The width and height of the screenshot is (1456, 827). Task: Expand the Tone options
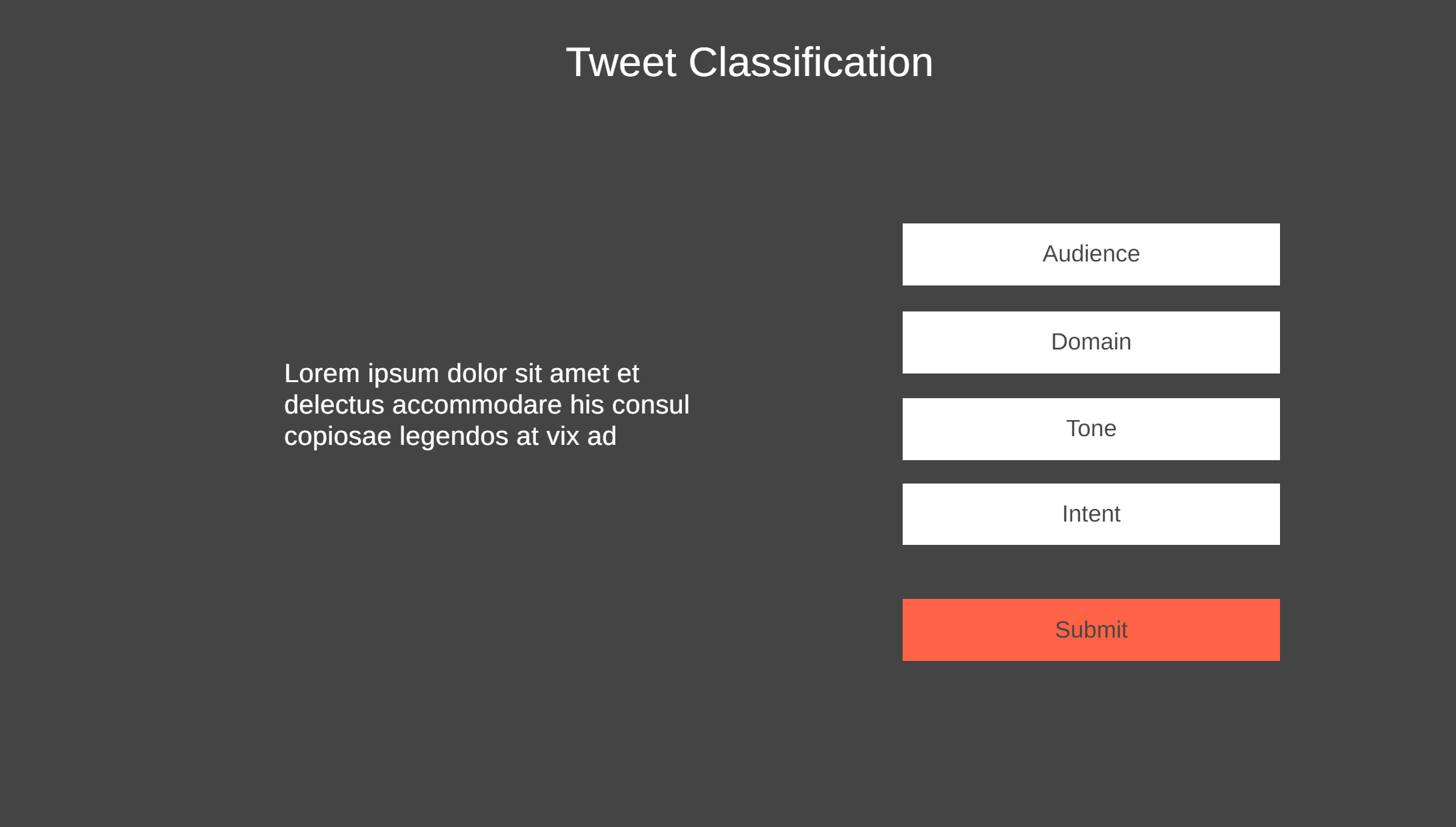click(x=1091, y=429)
